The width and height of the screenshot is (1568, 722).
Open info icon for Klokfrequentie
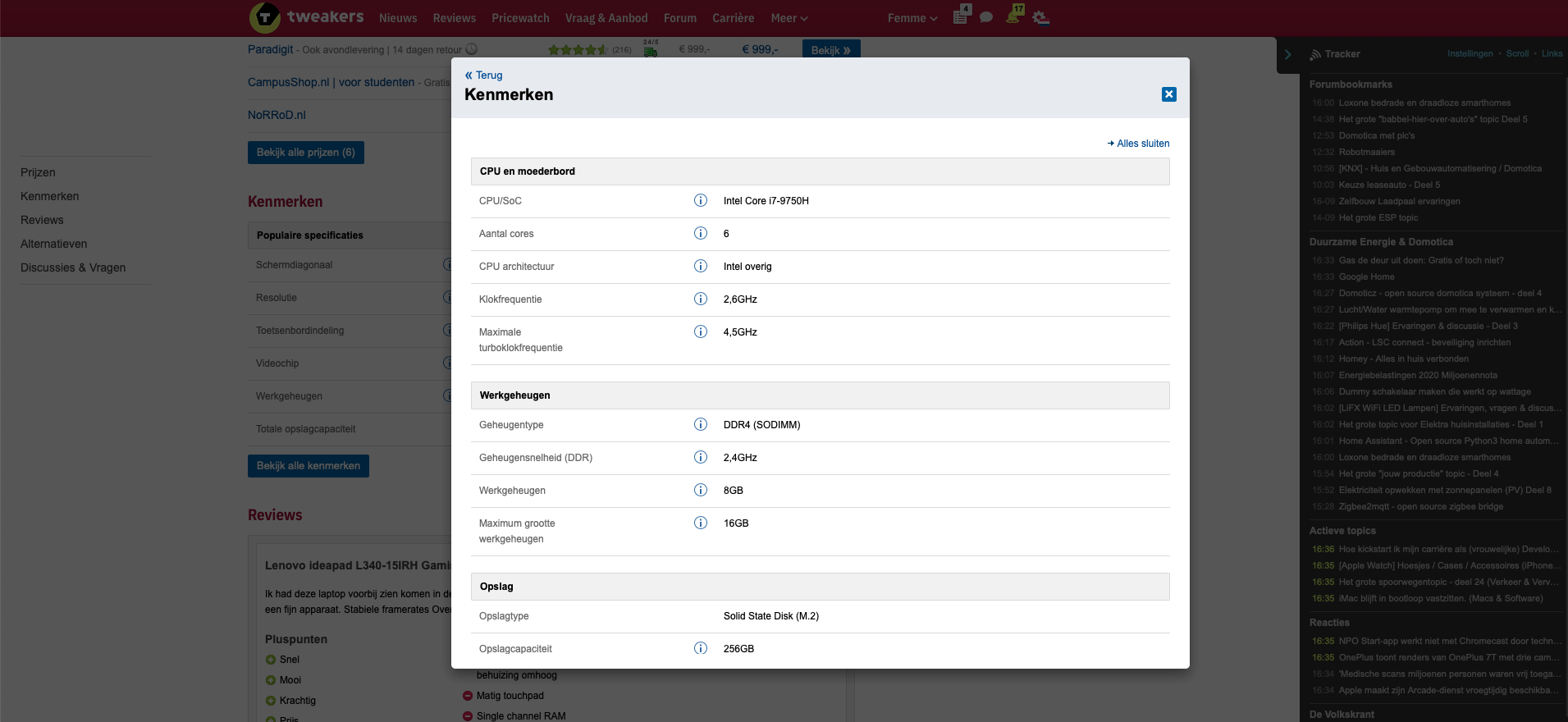pyautogui.click(x=701, y=299)
